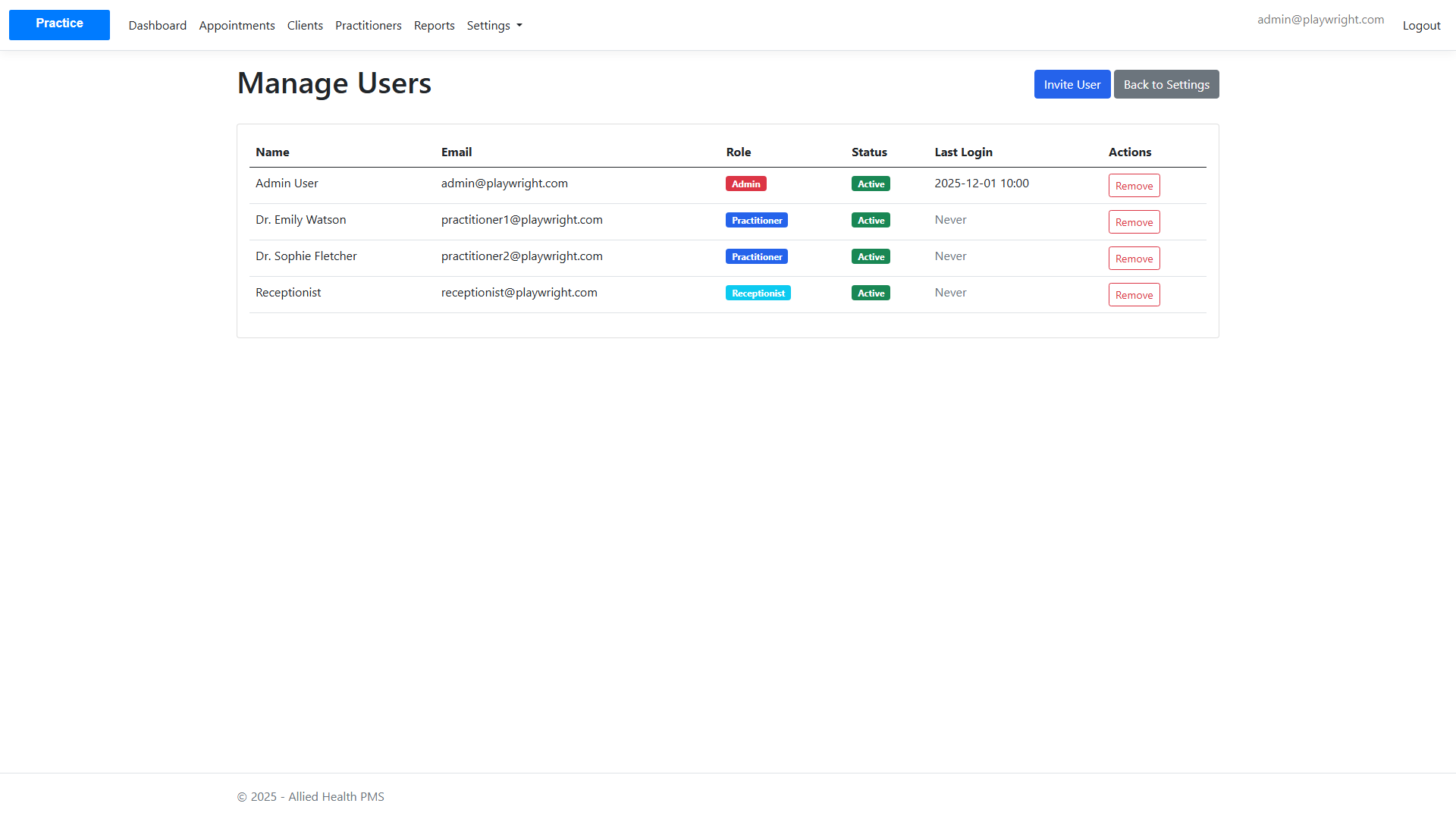This screenshot has width=1456, height=819.
Task: Click 'Never' in Dr. Sophie Fletcher row
Action: pyautogui.click(x=950, y=256)
